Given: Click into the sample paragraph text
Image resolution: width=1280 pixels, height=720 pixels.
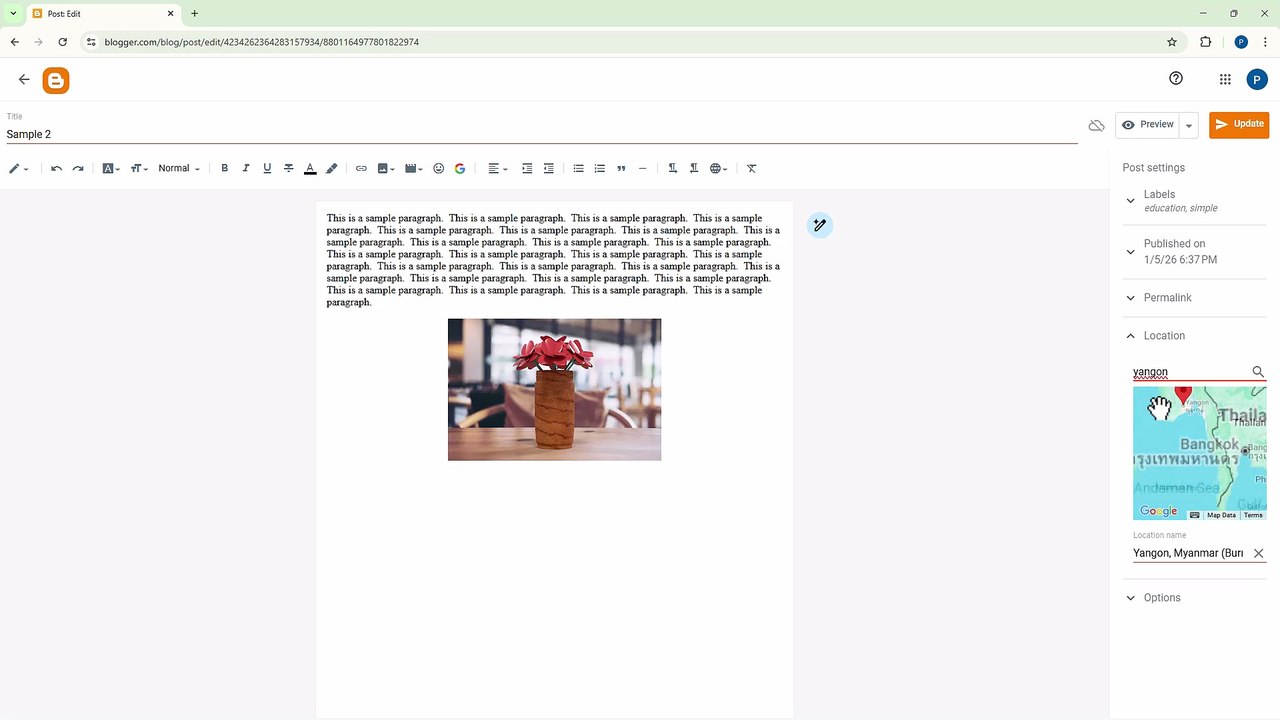Looking at the screenshot, I should 553,260.
